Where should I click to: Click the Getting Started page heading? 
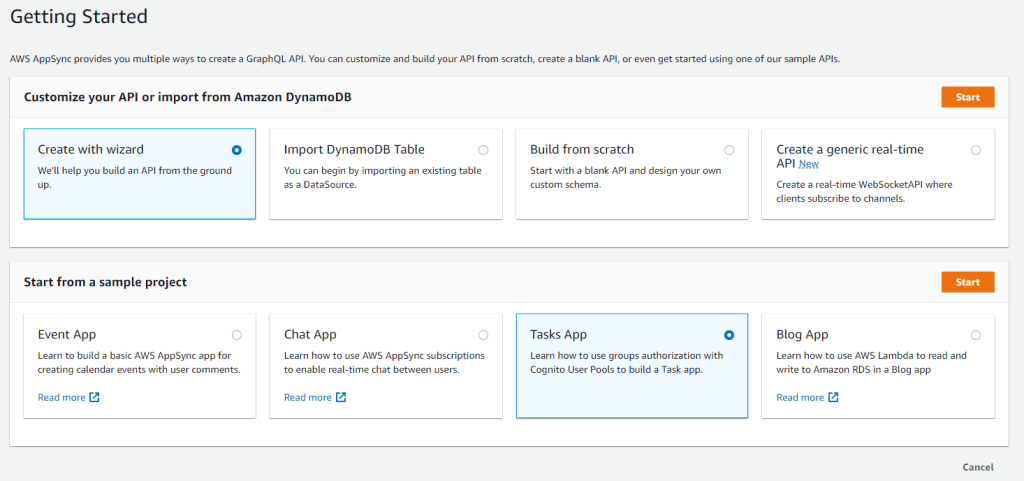point(79,17)
